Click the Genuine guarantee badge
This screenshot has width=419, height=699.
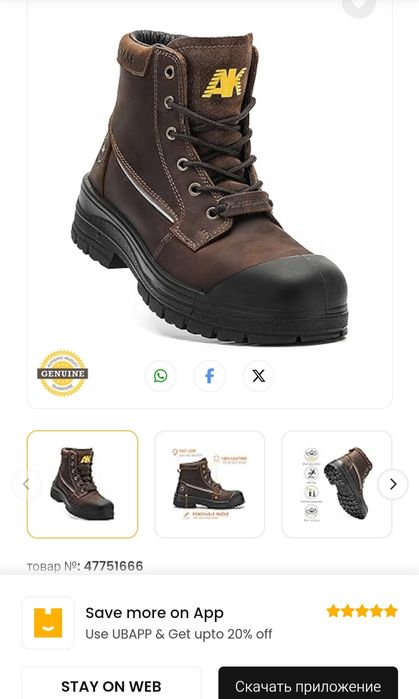pyautogui.click(x=62, y=373)
